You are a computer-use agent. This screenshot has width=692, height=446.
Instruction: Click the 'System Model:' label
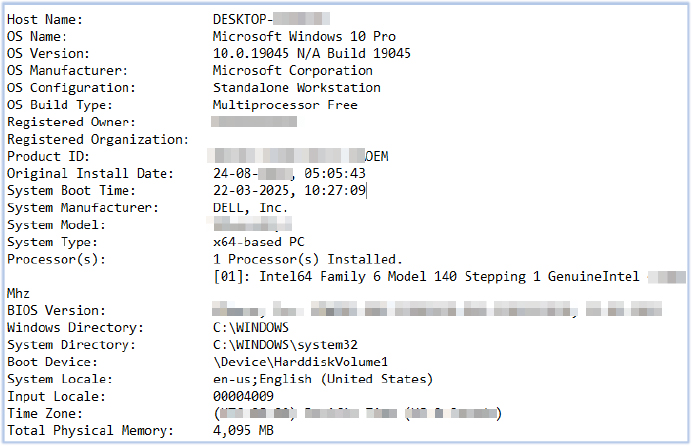56,225
